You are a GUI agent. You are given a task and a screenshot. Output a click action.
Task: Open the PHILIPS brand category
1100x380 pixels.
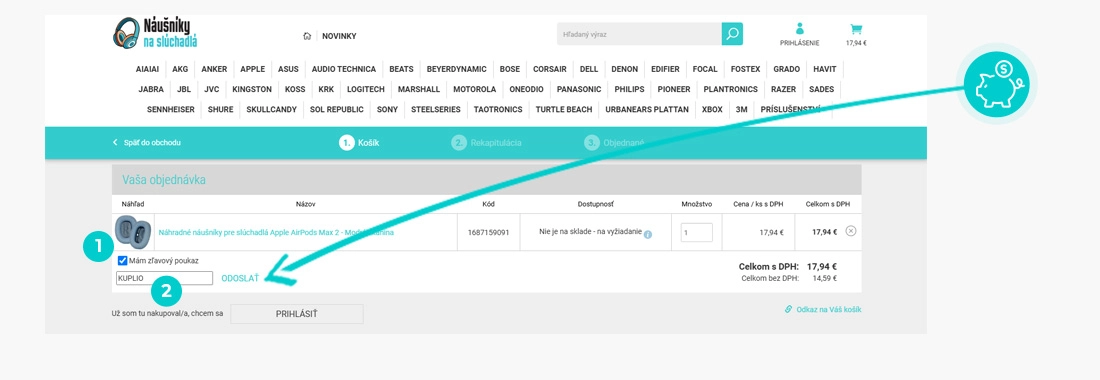coord(629,90)
